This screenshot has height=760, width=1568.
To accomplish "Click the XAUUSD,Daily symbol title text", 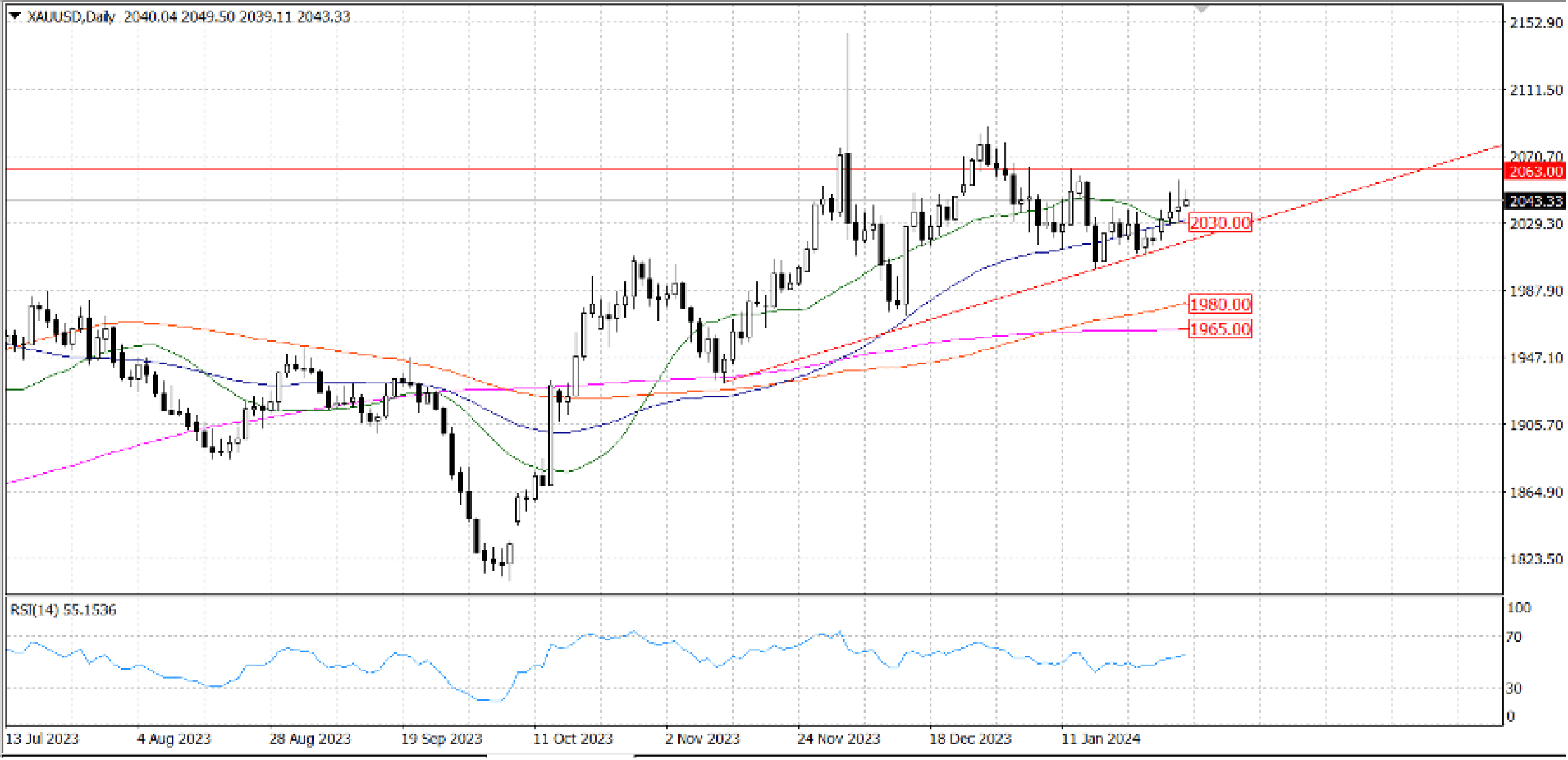I will [x=71, y=17].
